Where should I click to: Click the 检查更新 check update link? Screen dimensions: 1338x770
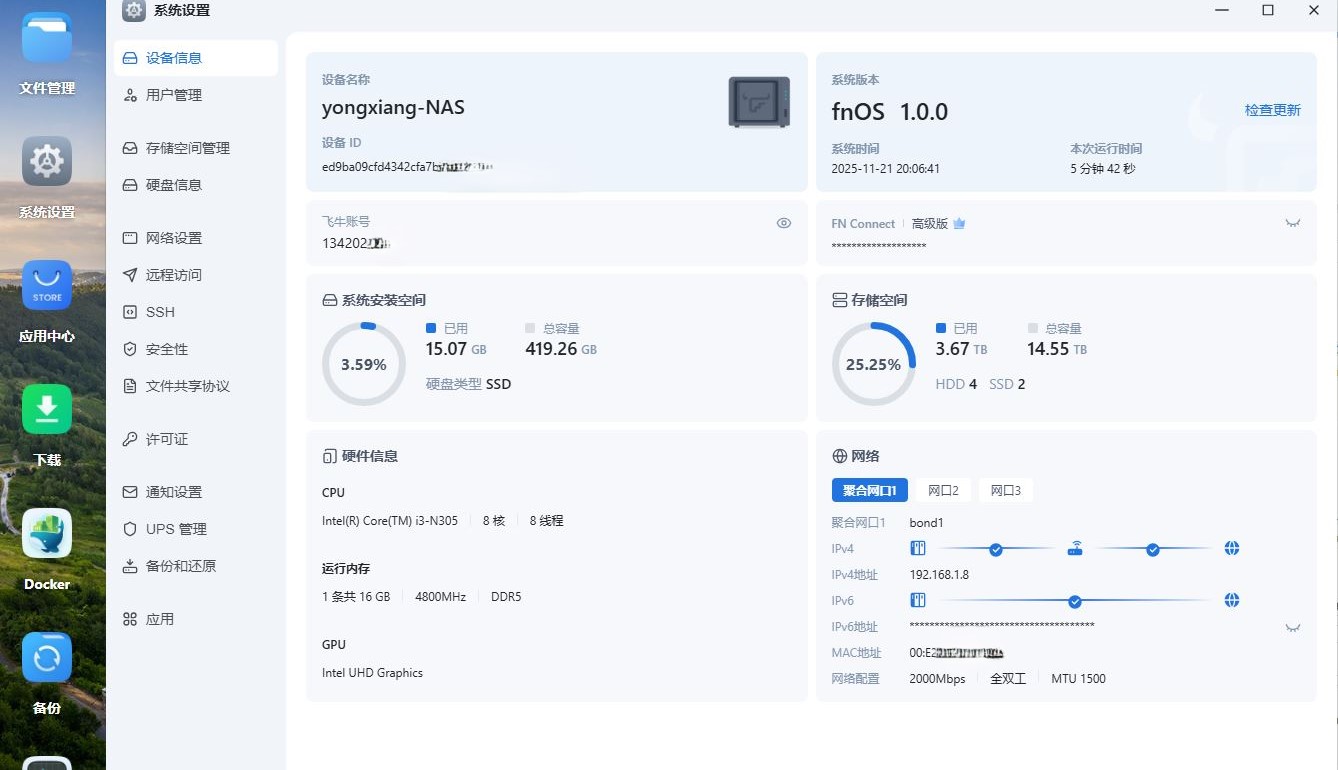click(x=1272, y=110)
